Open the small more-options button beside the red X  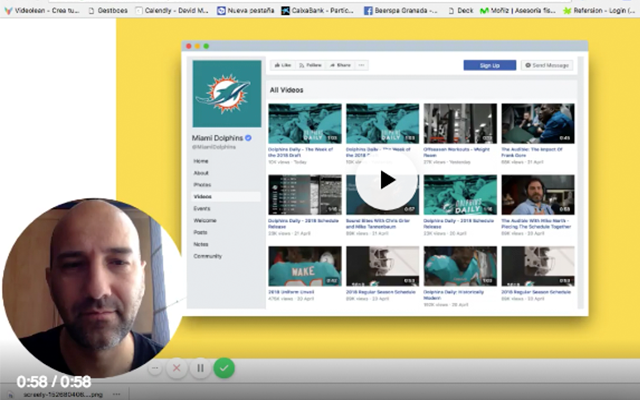coord(155,368)
